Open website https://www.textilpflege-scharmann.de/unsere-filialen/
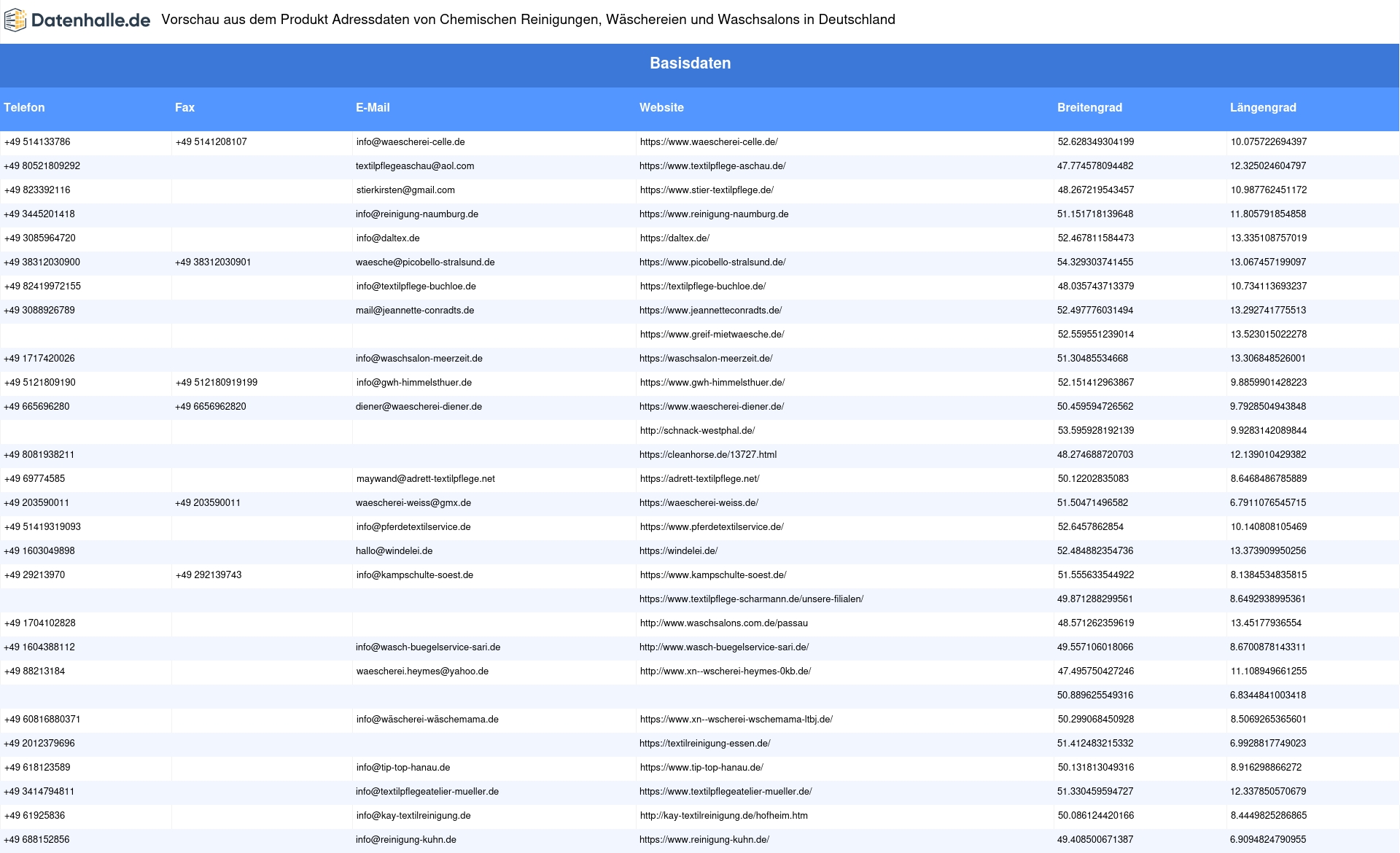Screen dimensions: 1400x853 click(751, 599)
